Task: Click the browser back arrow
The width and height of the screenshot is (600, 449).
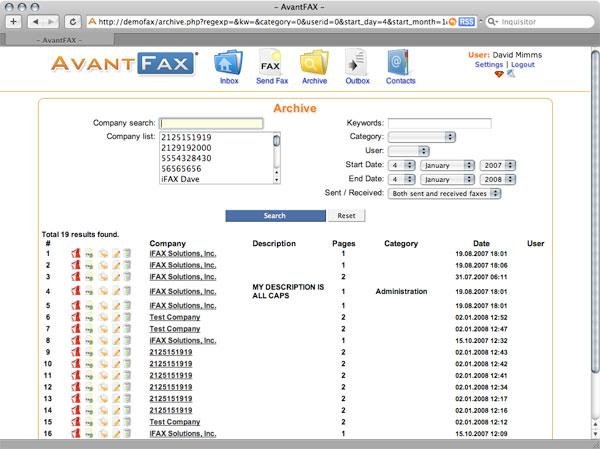Action: [36, 22]
